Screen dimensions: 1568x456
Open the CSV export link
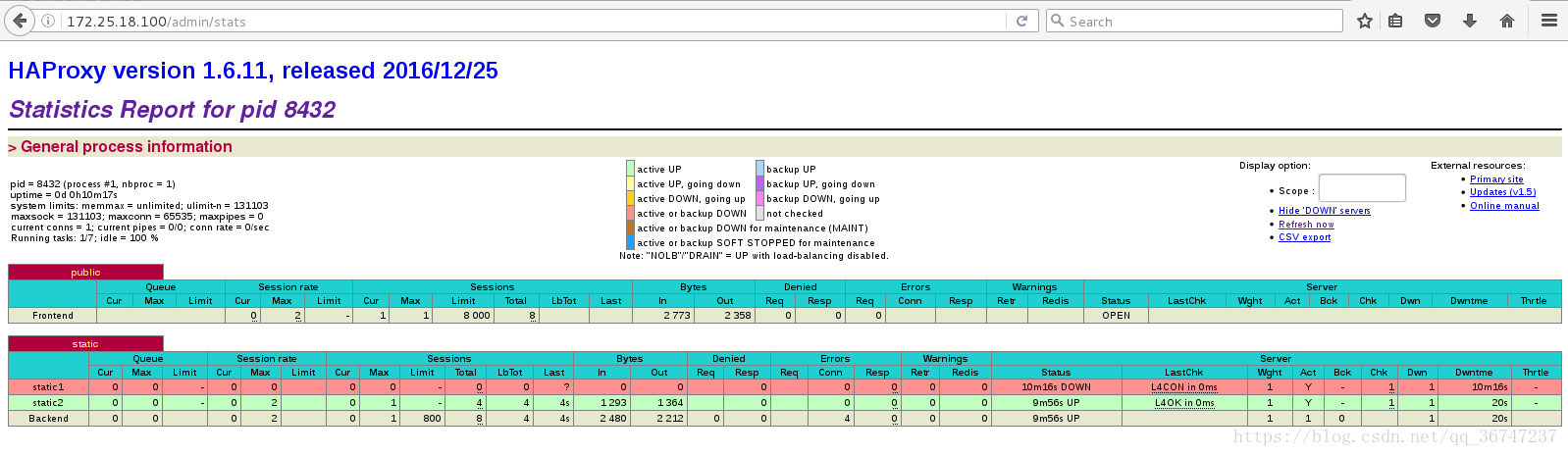coord(1304,237)
